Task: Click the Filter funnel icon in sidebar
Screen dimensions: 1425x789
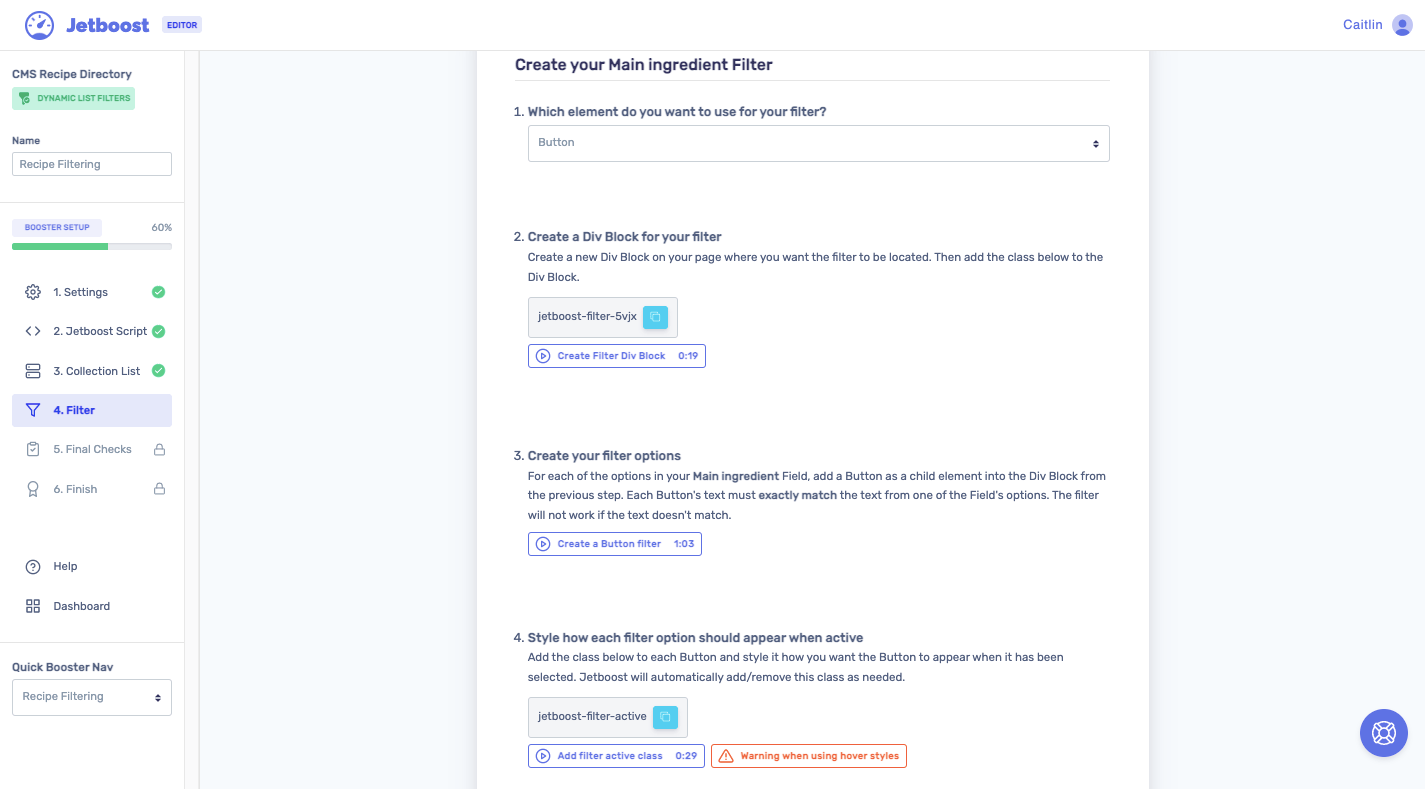Action: click(32, 410)
